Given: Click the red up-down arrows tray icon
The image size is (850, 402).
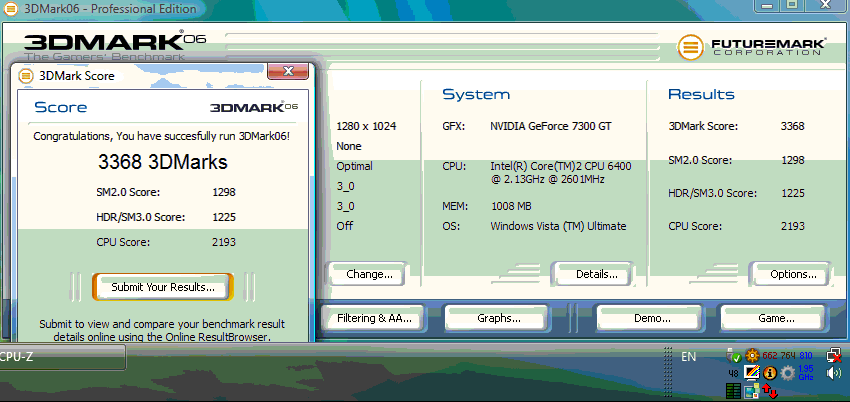Looking at the screenshot, I should [769, 388].
